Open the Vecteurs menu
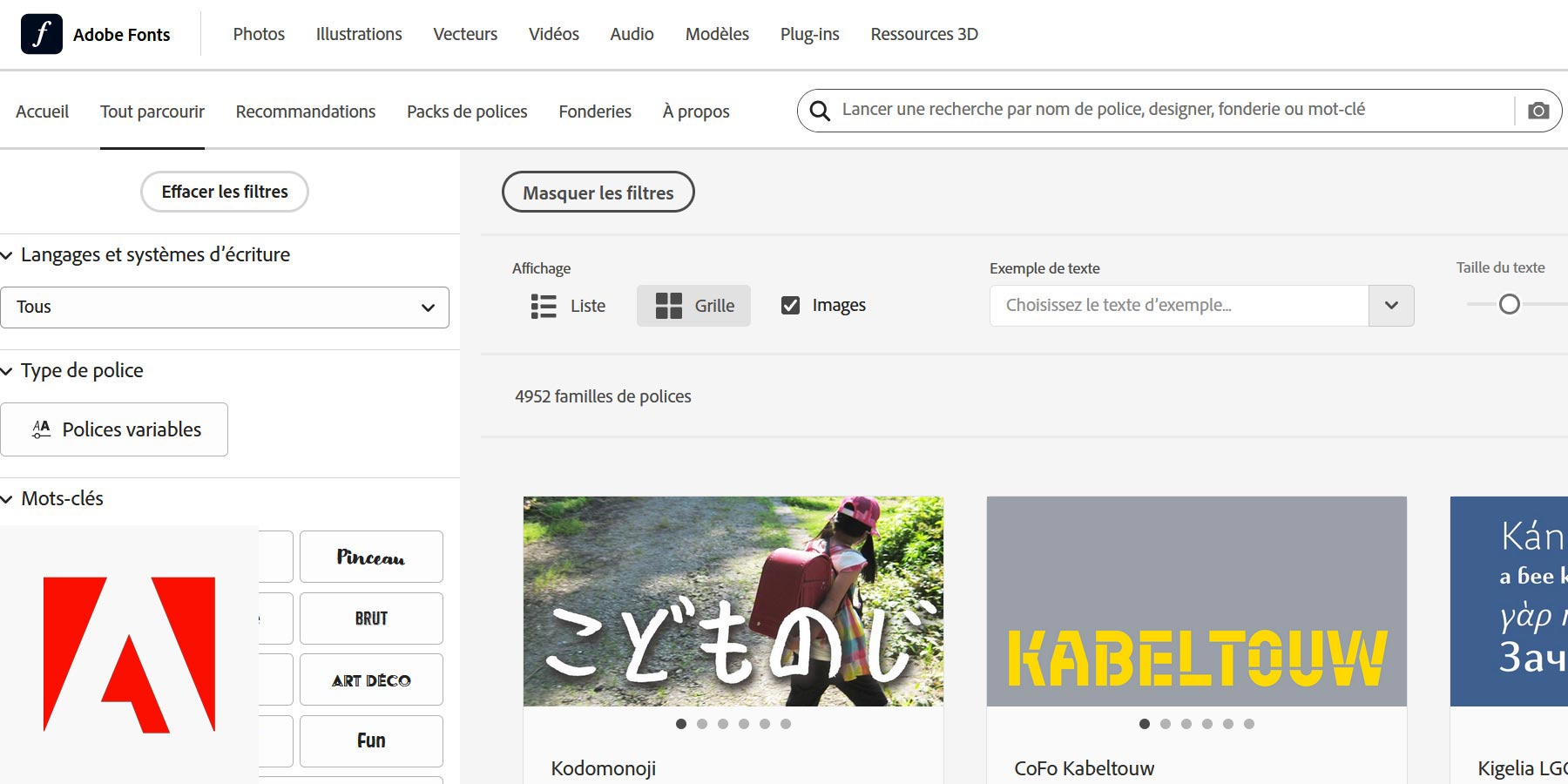Viewport: 1568px width, 784px height. [x=465, y=34]
